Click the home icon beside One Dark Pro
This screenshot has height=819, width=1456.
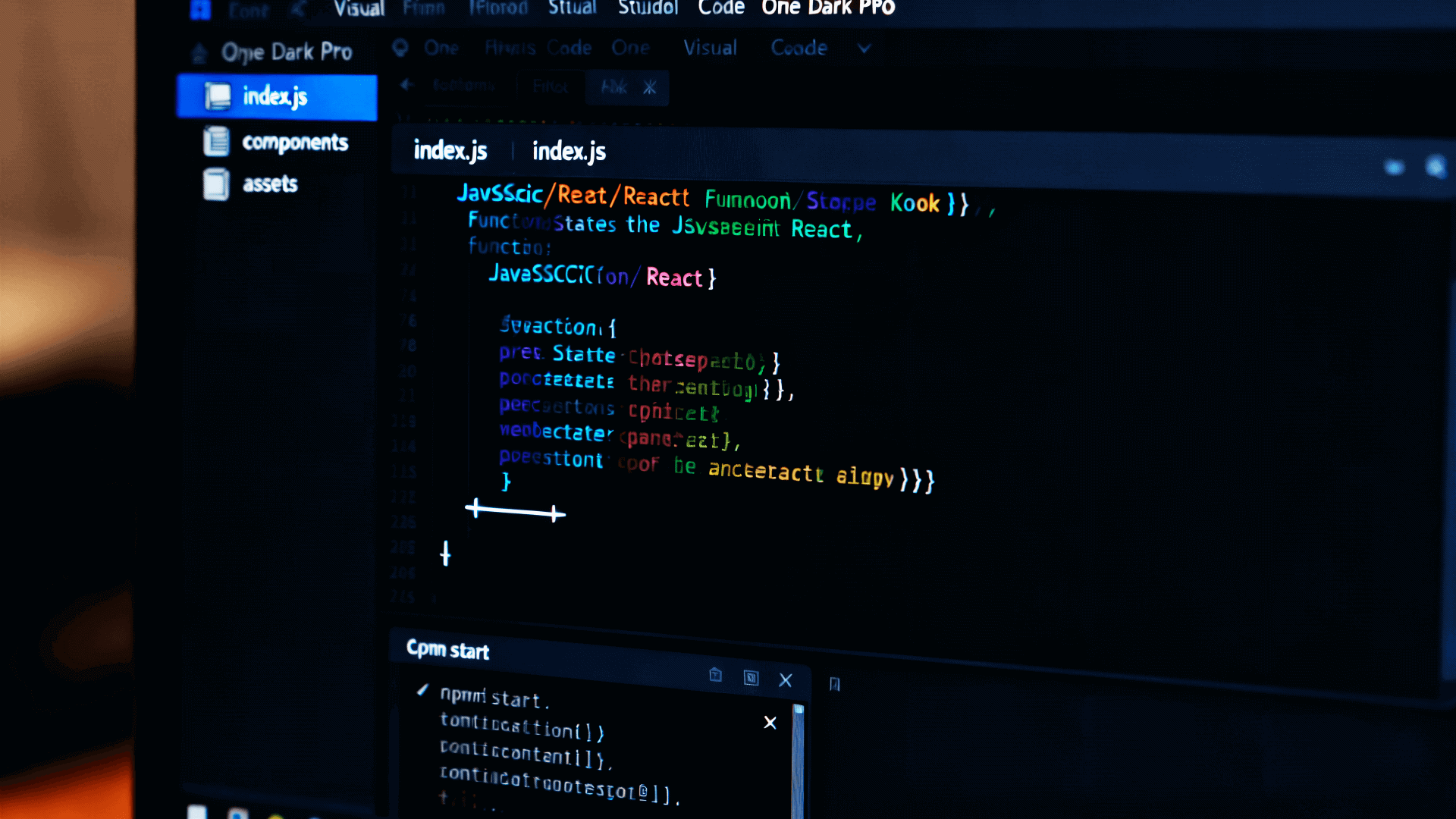(199, 53)
